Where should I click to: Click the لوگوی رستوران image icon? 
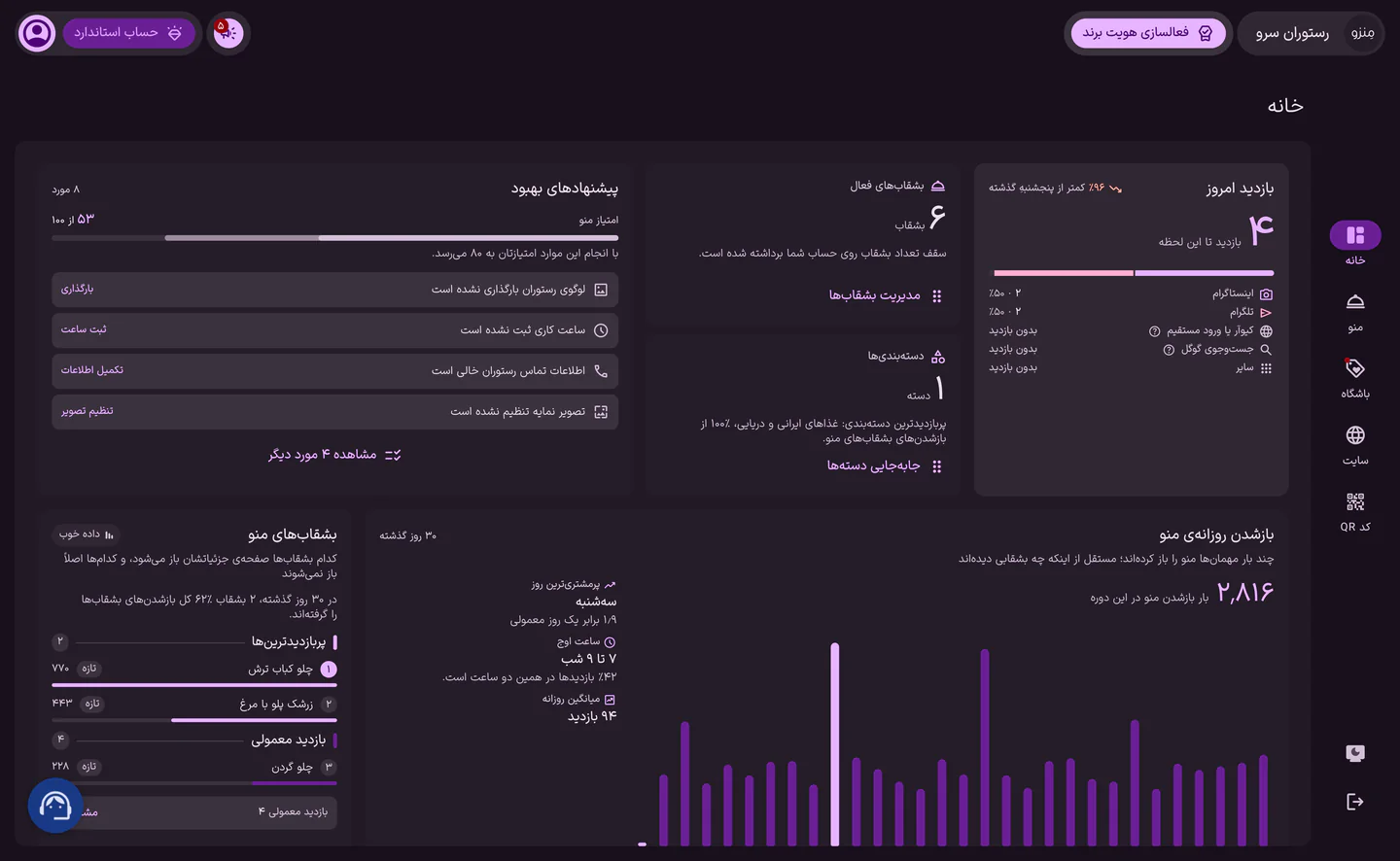(601, 290)
